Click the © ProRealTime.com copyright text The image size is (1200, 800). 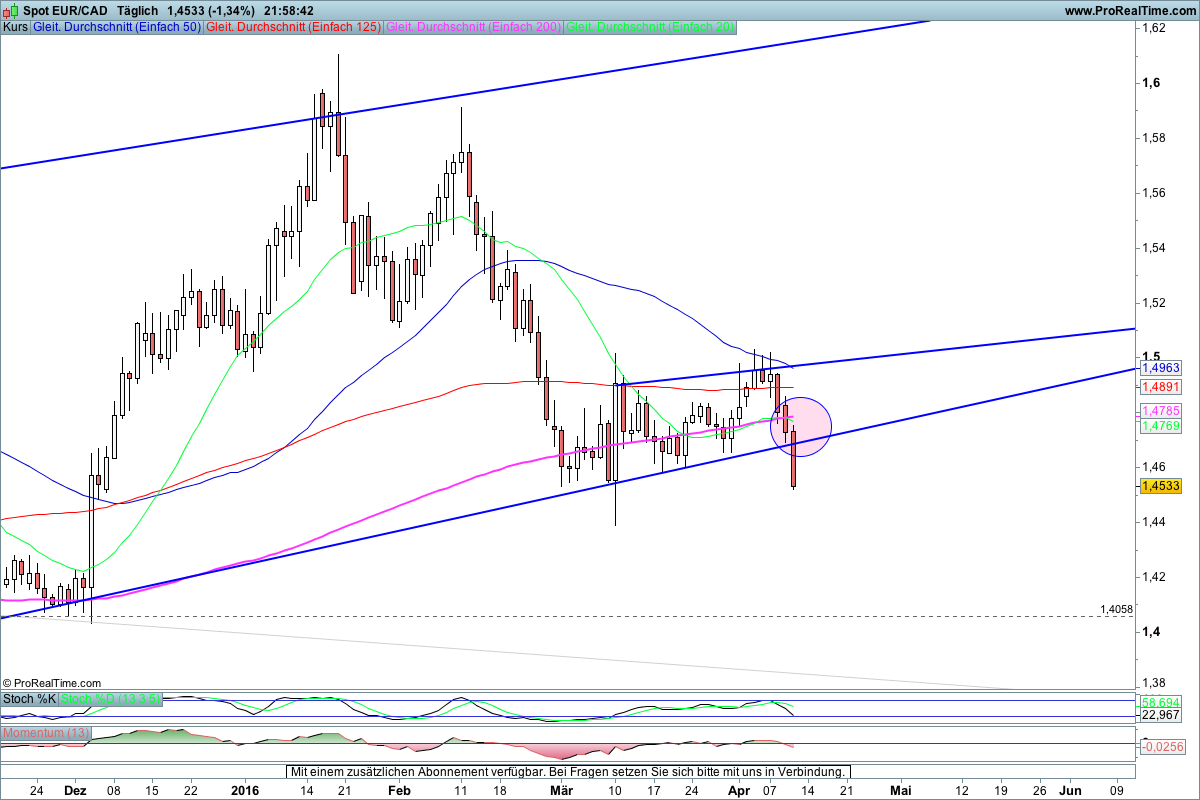pyautogui.click(x=52, y=682)
